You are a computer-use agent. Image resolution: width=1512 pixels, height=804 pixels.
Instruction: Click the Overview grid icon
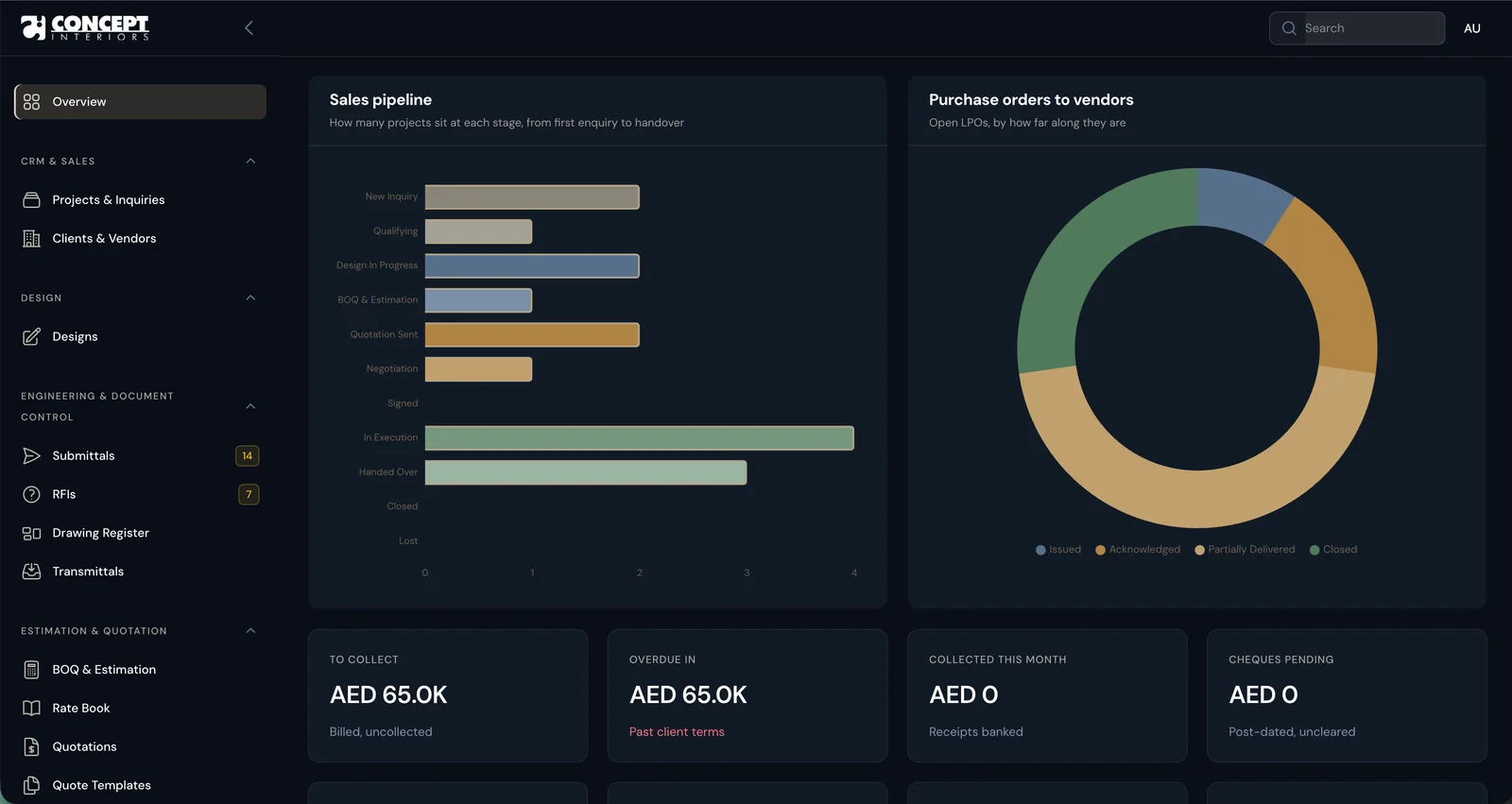click(31, 102)
